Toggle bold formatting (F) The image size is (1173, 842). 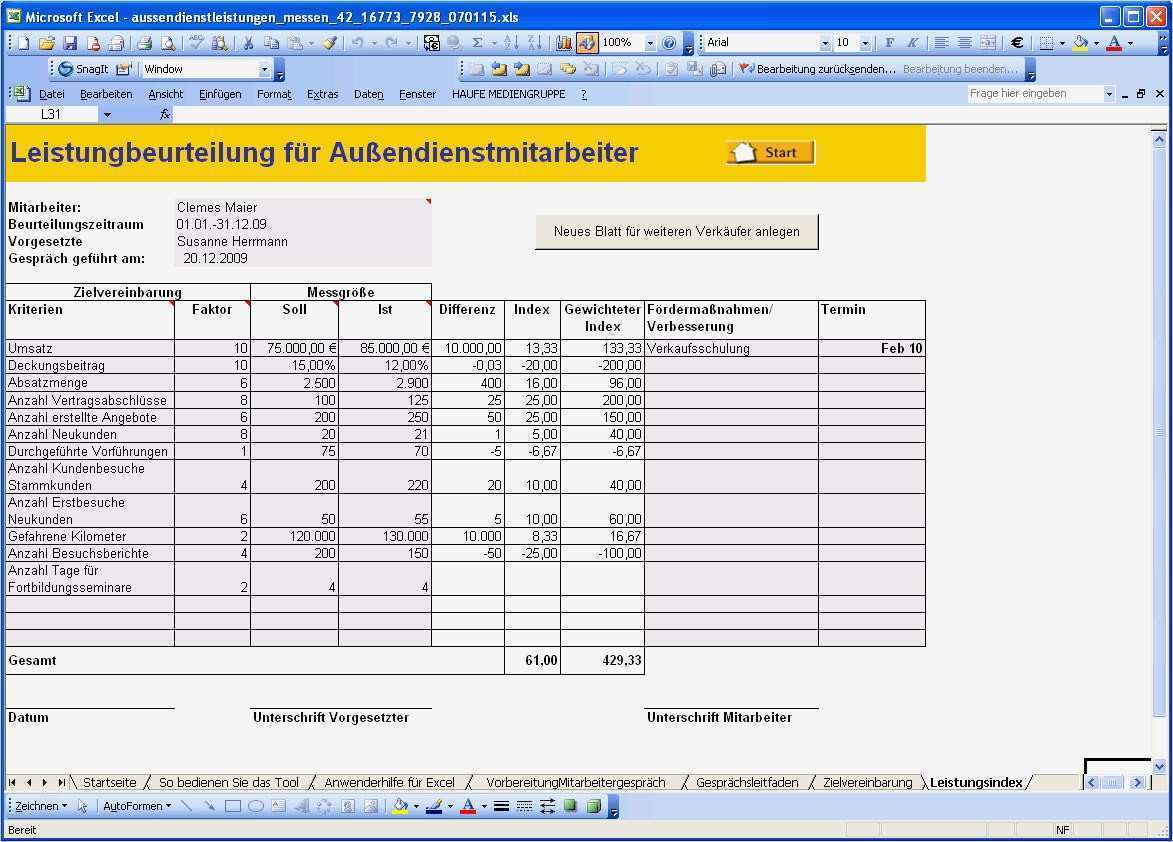pos(889,43)
